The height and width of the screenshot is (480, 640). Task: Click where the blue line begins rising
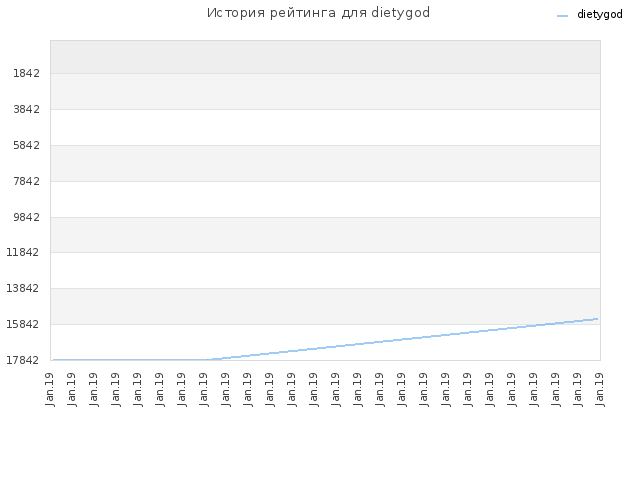[x=209, y=360]
